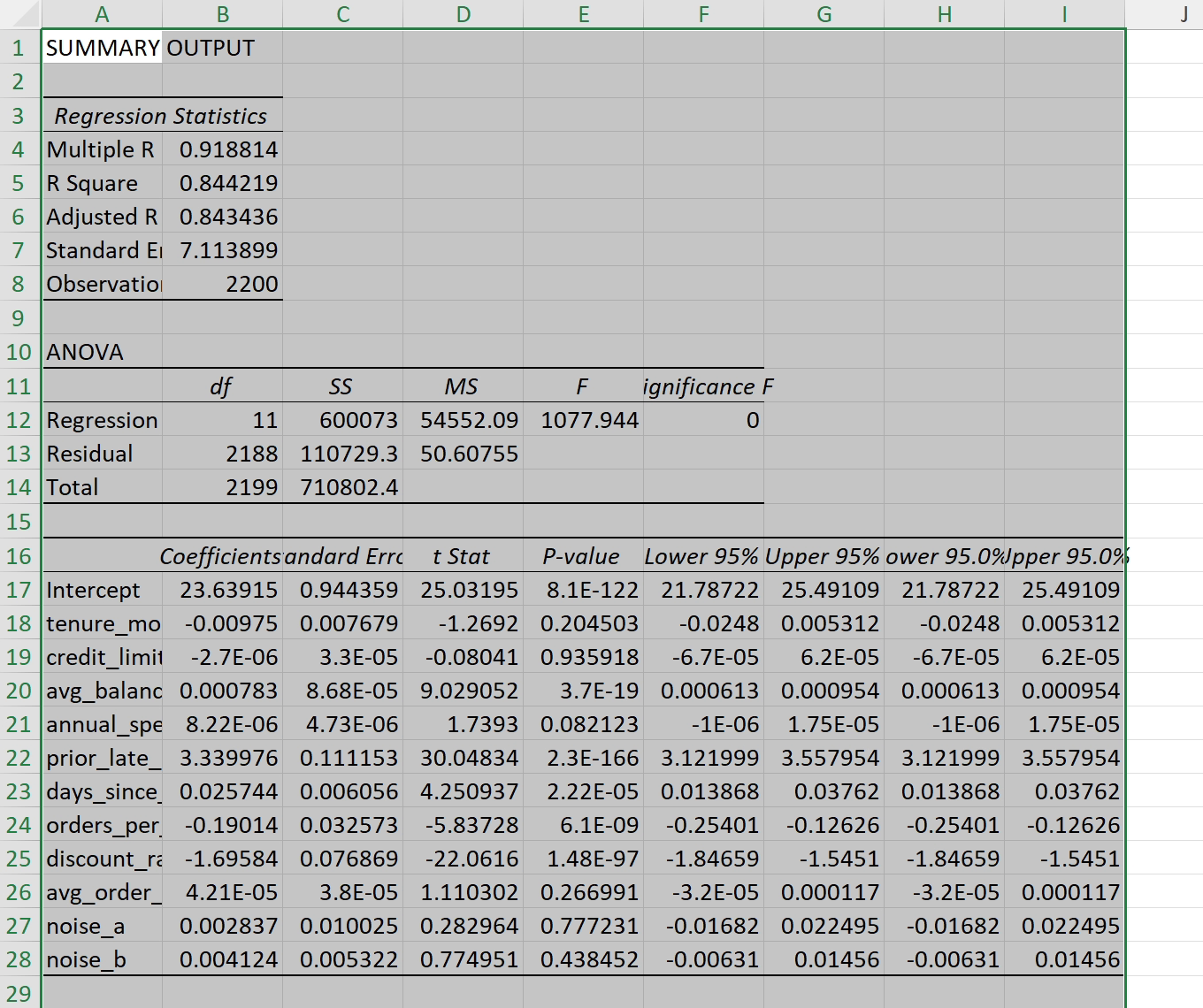Select Standard Error value 7.113899
The height and width of the screenshot is (1008, 1203).
(x=223, y=250)
